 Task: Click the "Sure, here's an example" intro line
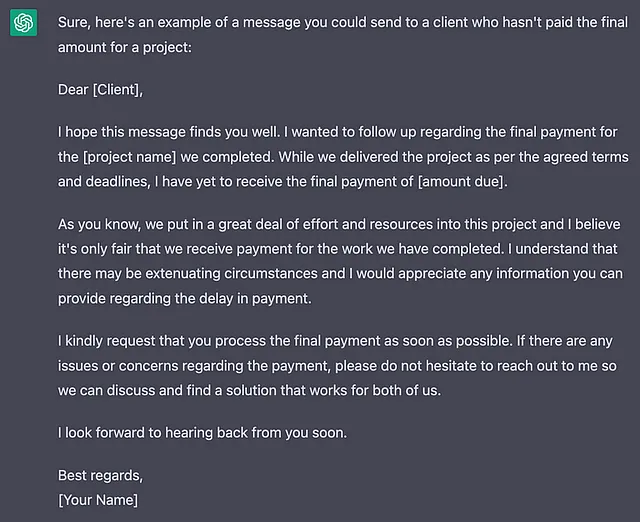[x=343, y=22]
